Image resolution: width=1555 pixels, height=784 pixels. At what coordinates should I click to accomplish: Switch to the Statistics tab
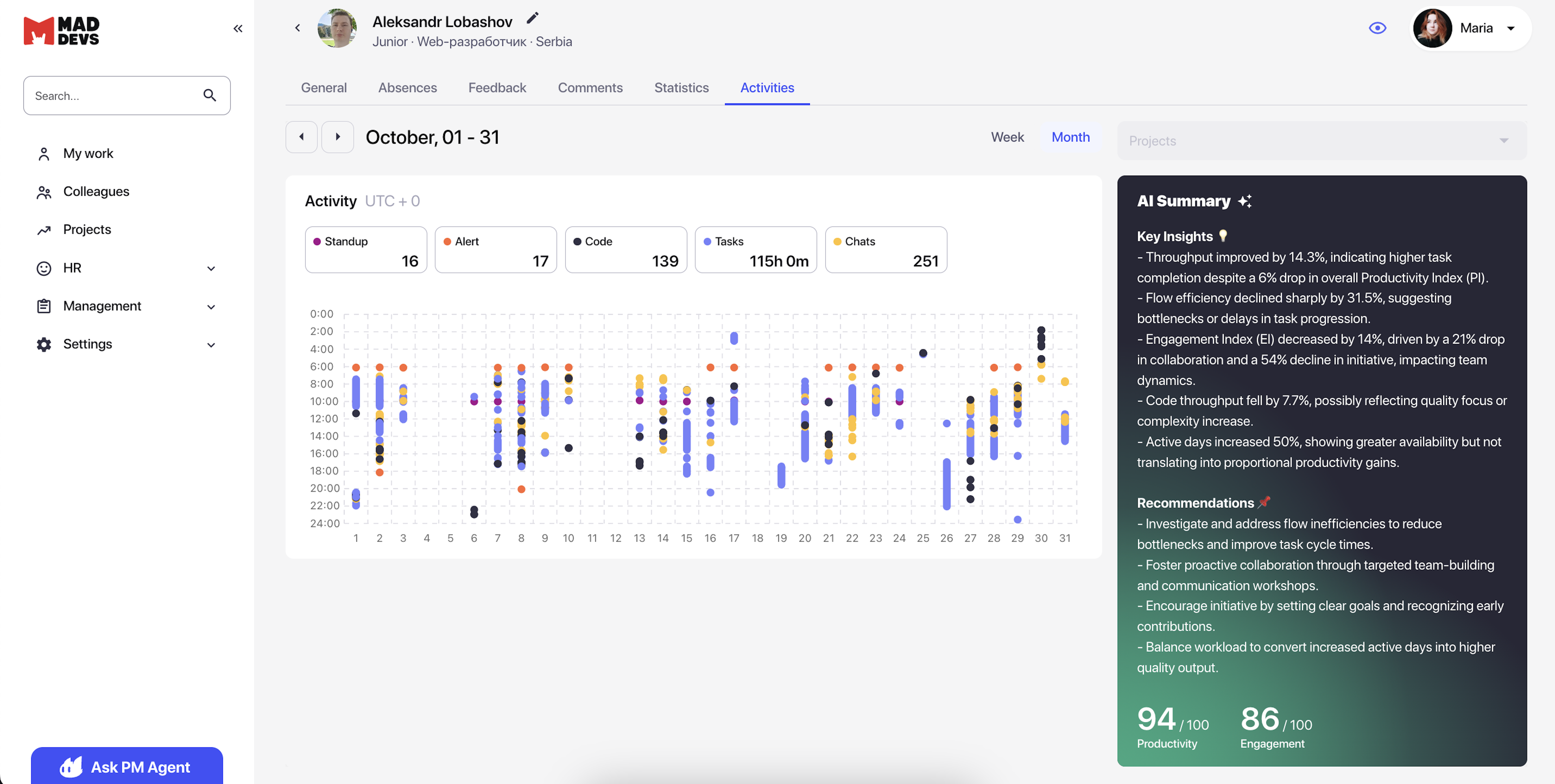681,87
